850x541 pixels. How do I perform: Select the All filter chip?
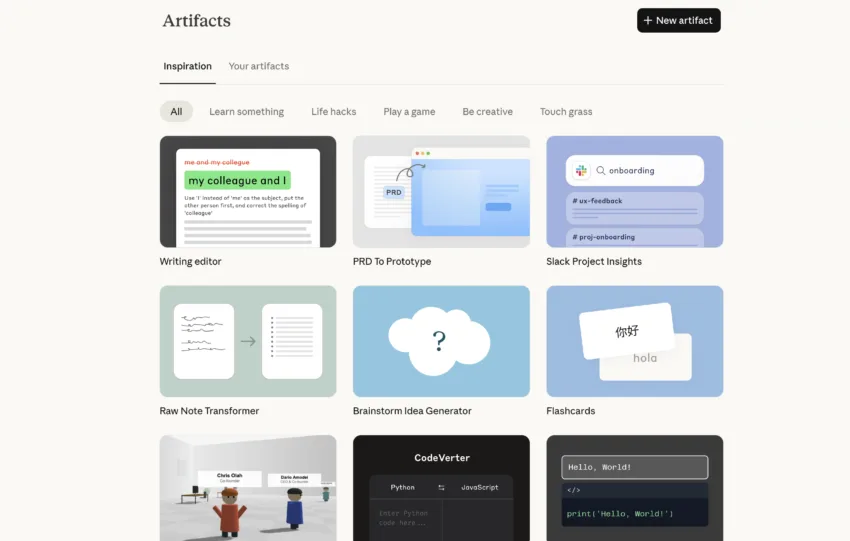point(176,112)
